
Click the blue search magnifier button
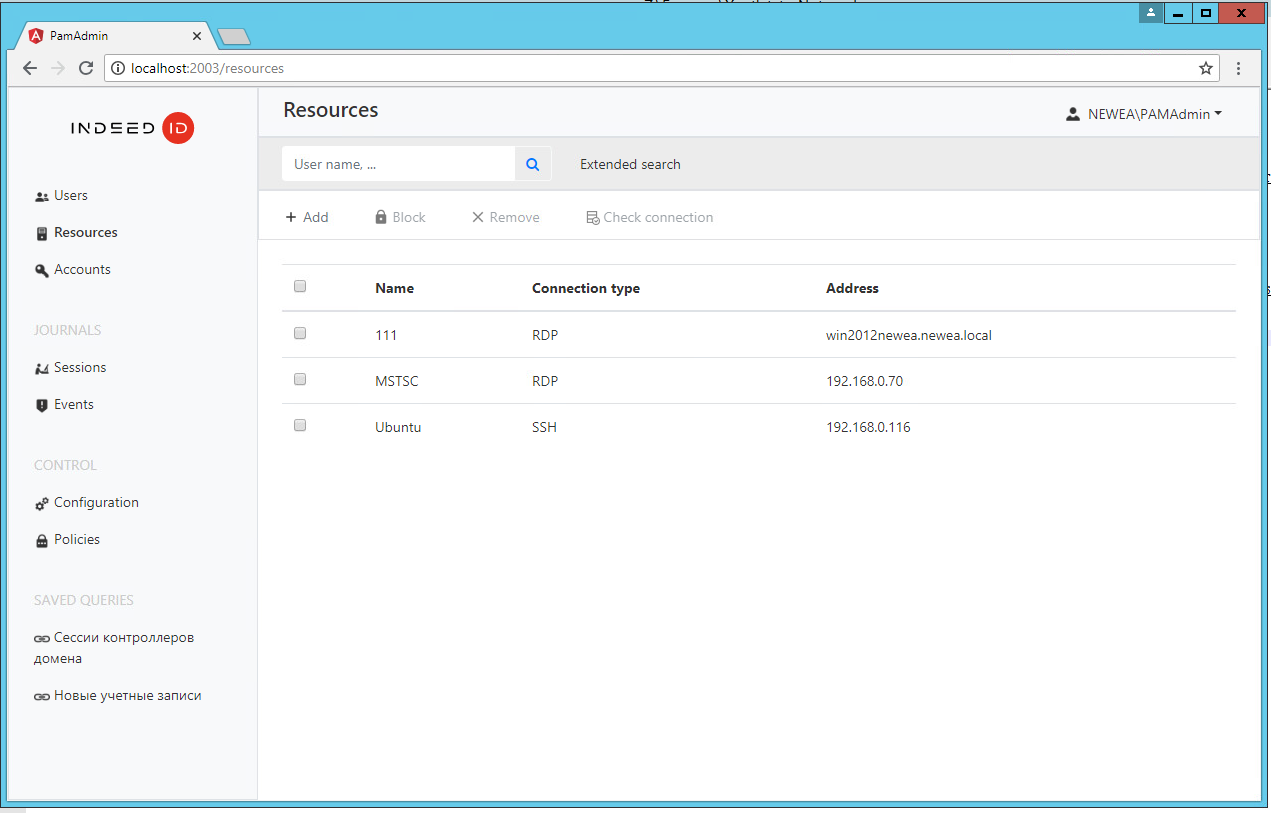[x=533, y=164]
